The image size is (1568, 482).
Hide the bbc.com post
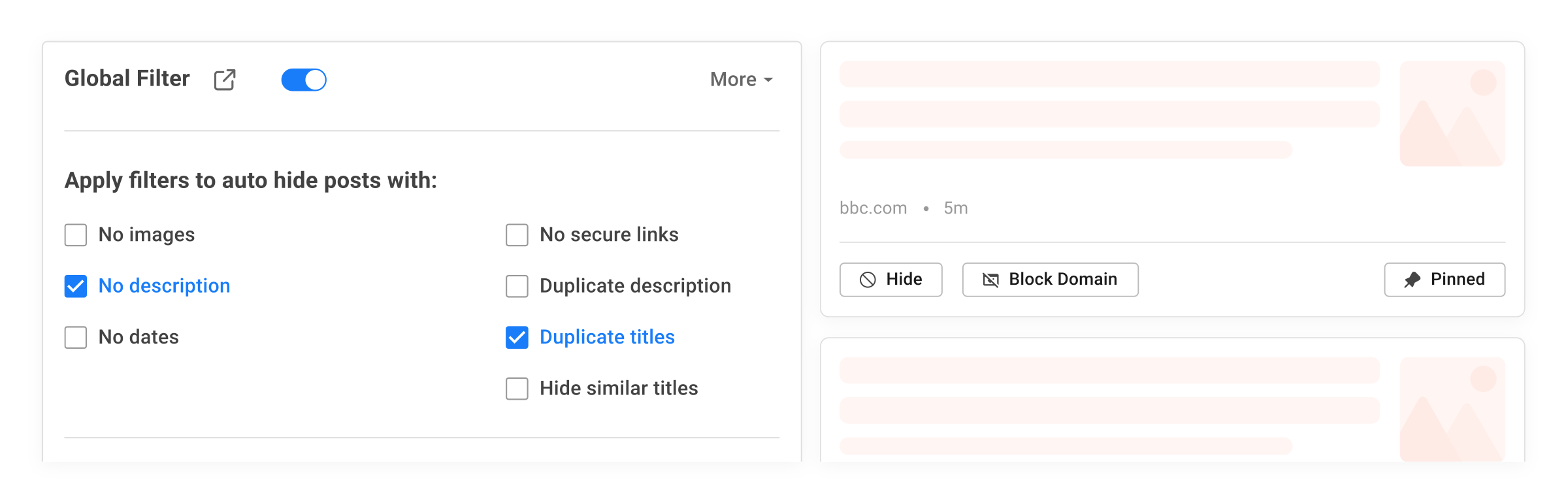(890, 280)
